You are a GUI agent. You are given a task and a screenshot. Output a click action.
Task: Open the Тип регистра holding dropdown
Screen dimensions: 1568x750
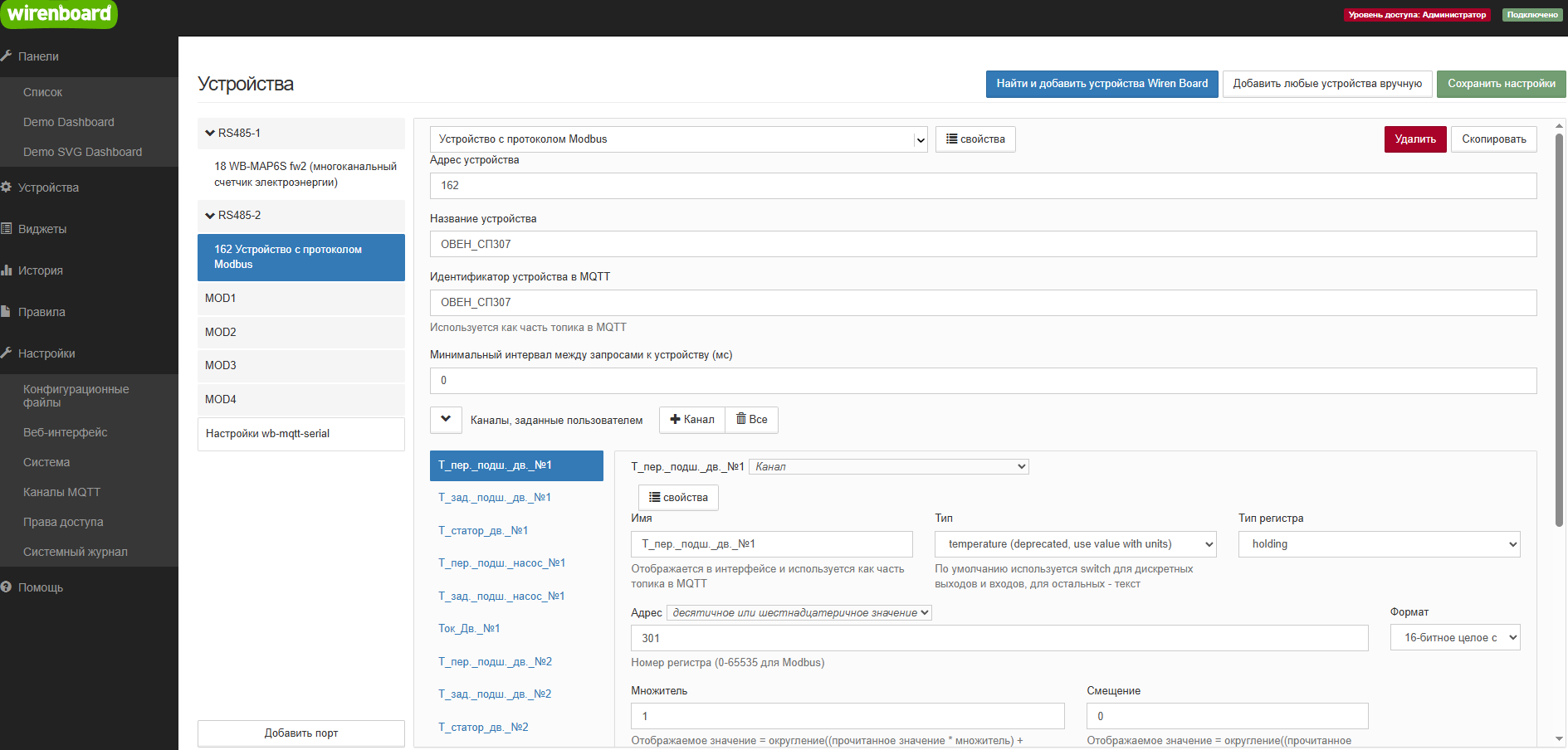tap(1378, 544)
